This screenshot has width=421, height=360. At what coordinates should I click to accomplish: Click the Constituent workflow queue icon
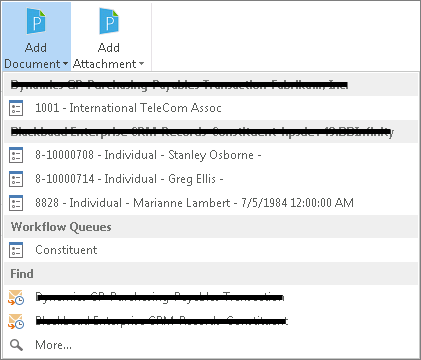pyautogui.click(x=16, y=250)
